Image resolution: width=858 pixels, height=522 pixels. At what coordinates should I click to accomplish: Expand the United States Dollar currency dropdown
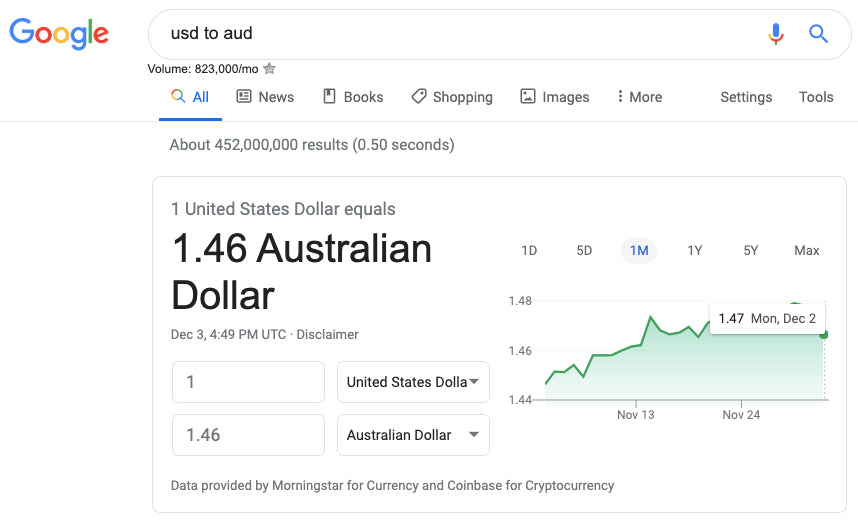point(413,382)
